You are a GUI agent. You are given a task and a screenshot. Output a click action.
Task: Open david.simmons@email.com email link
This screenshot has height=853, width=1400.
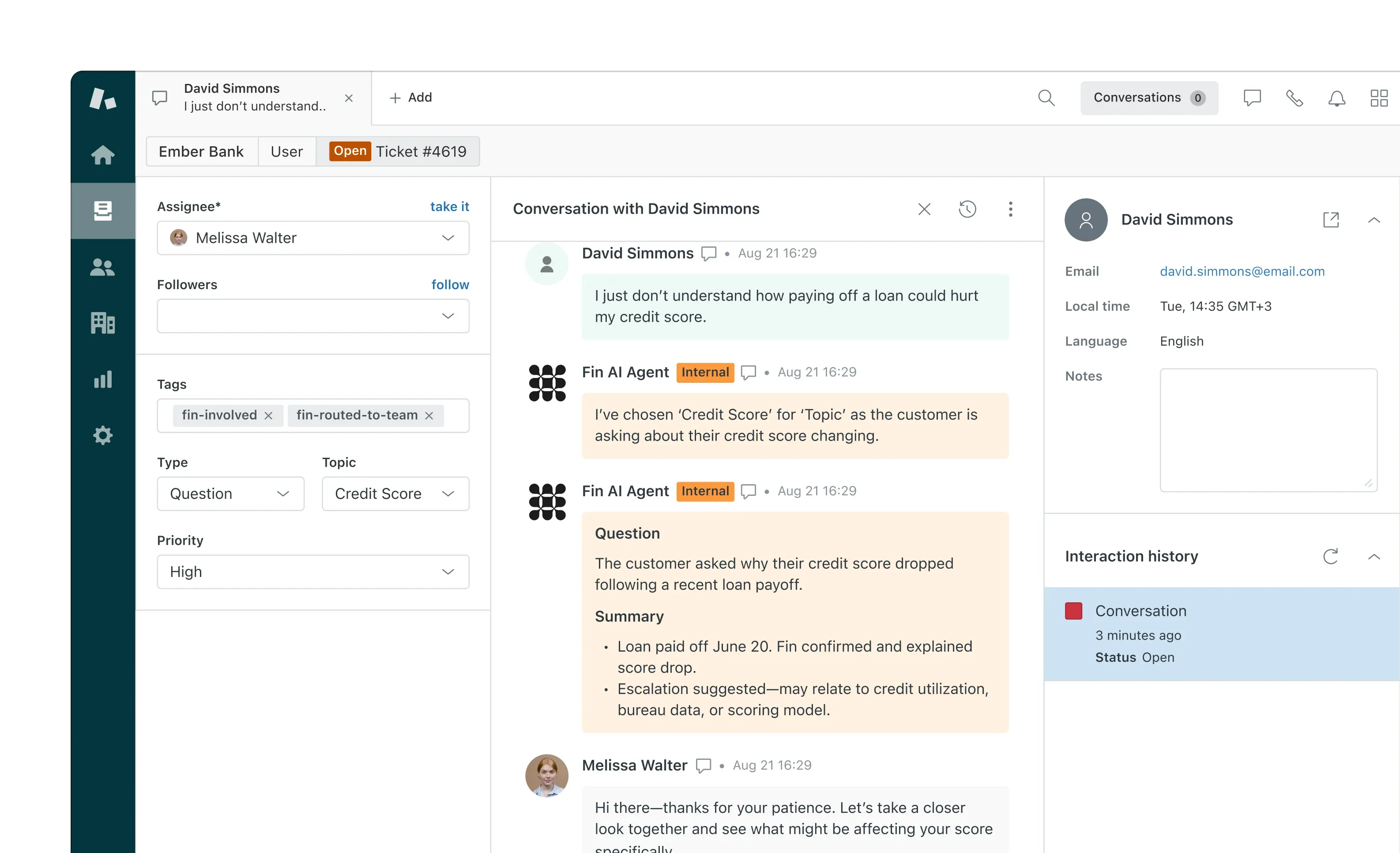[1242, 271]
